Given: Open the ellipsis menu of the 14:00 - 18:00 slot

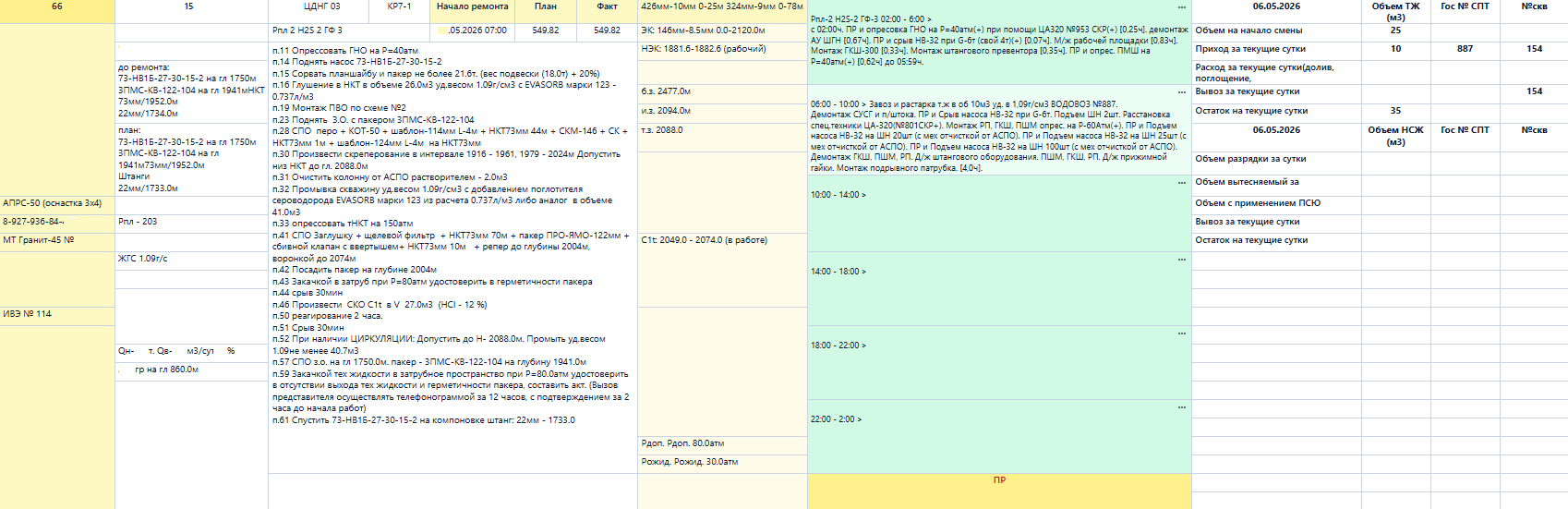Looking at the screenshot, I should (1181, 260).
